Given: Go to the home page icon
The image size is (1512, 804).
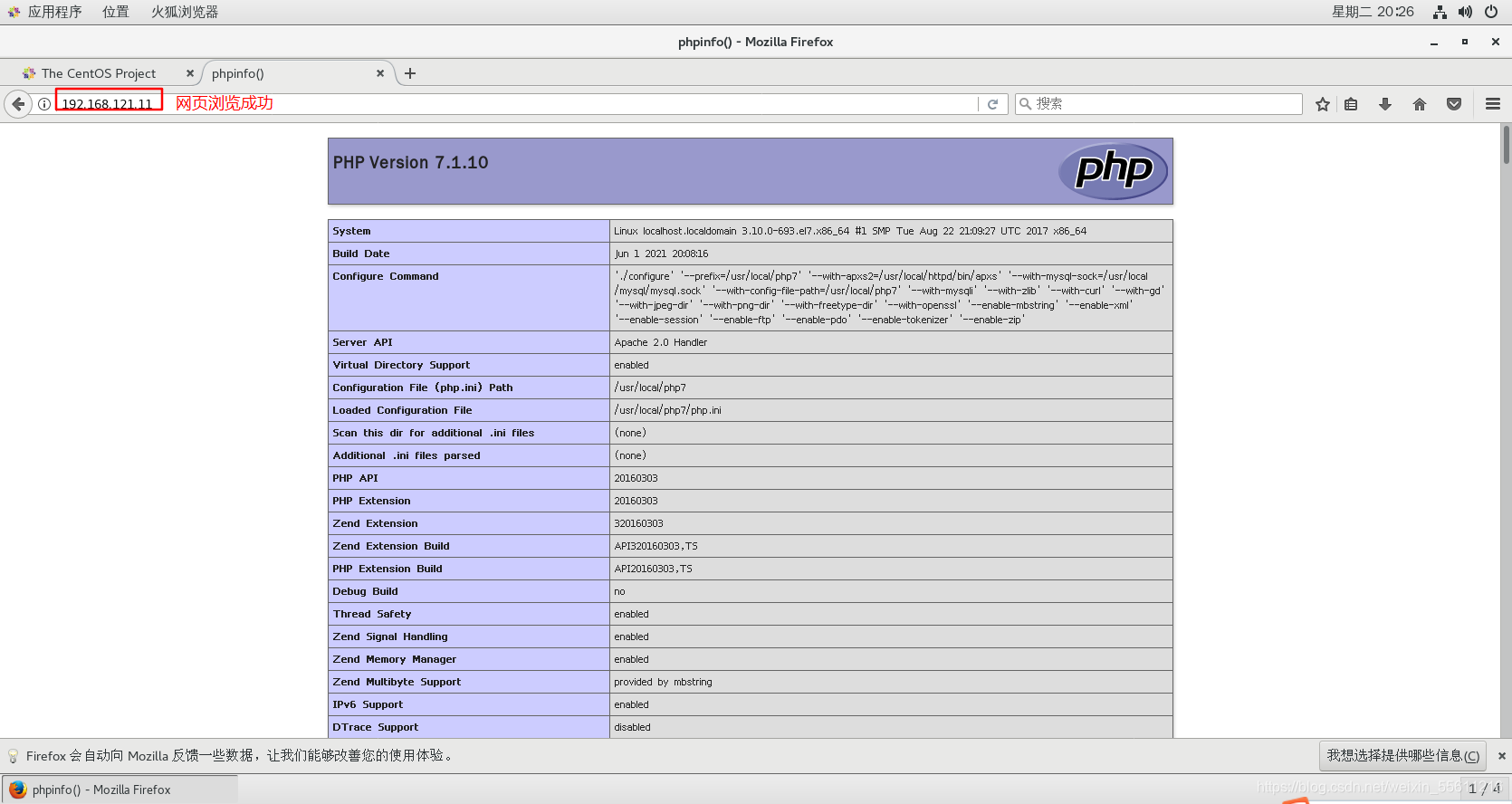Looking at the screenshot, I should click(1420, 104).
